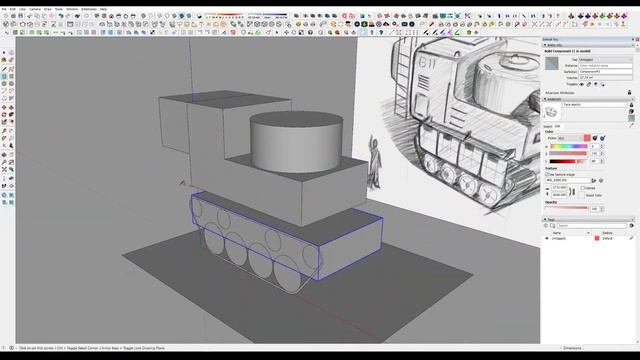Click the Add Tag Folder button
Image resolution: width=640 pixels, height=360 pixels.
pos(552,225)
